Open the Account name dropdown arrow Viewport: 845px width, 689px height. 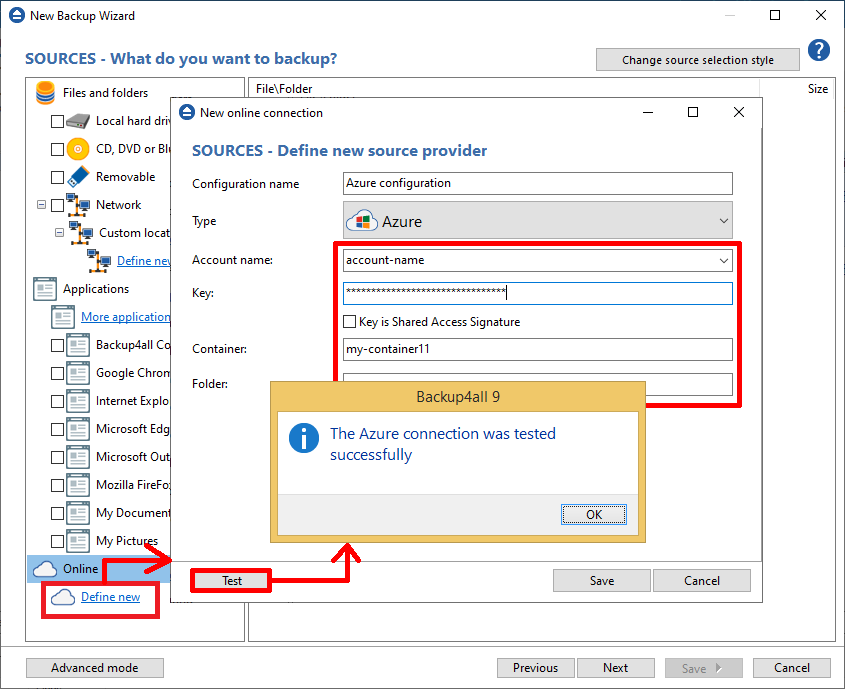tap(724, 261)
